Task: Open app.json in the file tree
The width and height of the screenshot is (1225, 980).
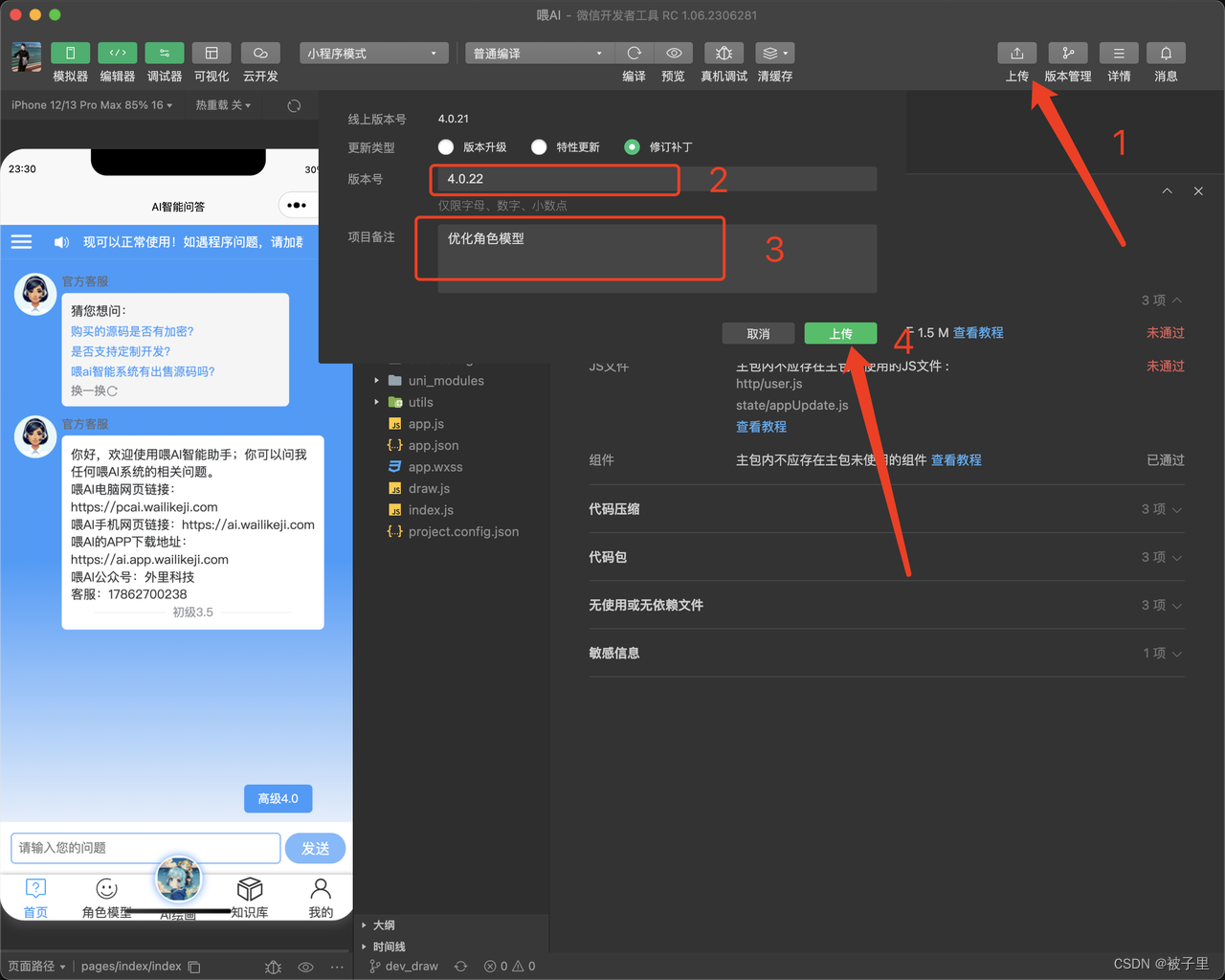Action: click(x=434, y=445)
